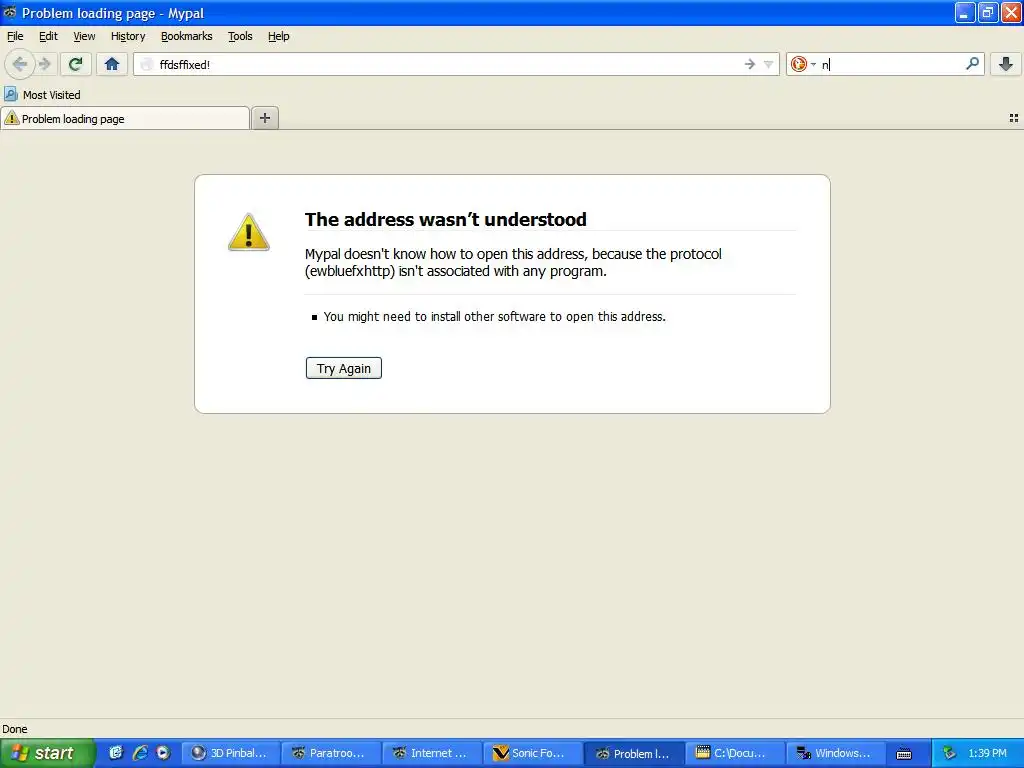
Task: Click the system tray network icon
Action: pyautogui.click(x=949, y=753)
